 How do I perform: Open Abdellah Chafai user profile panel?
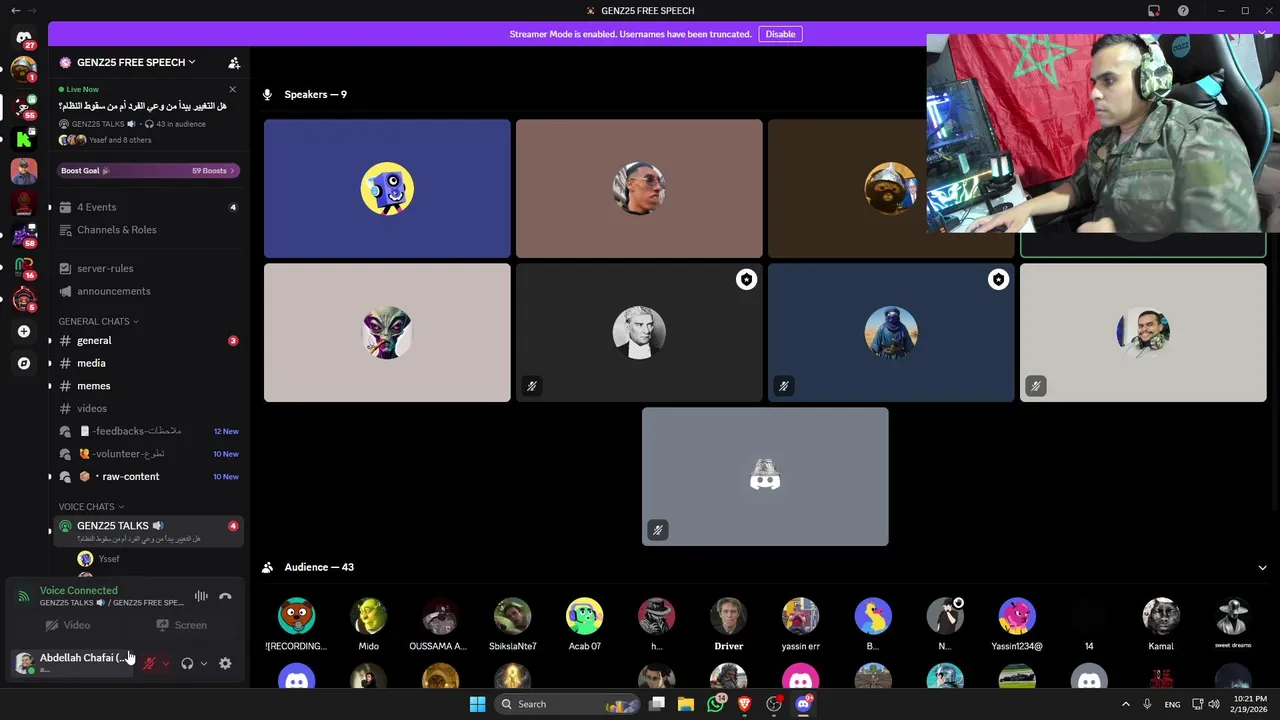tap(72, 662)
